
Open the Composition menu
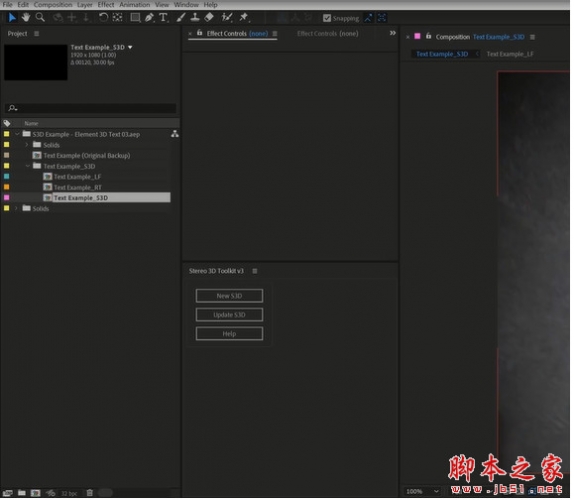tap(53, 5)
